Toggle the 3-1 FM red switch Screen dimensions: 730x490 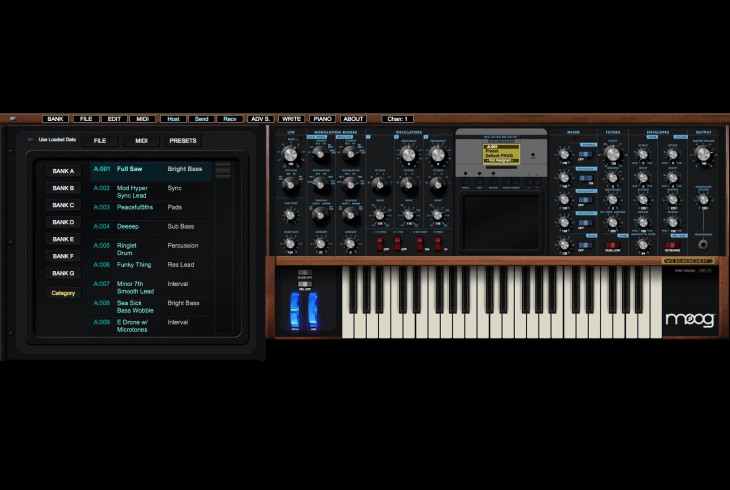coord(398,242)
